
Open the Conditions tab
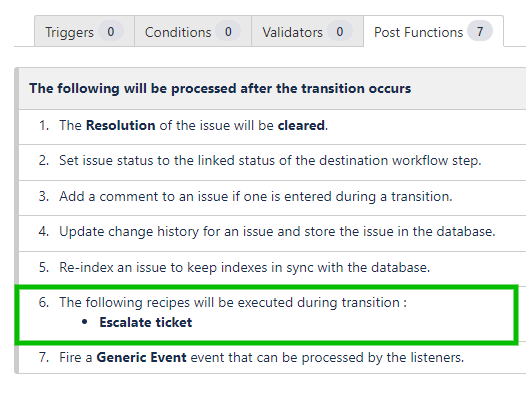click(193, 31)
